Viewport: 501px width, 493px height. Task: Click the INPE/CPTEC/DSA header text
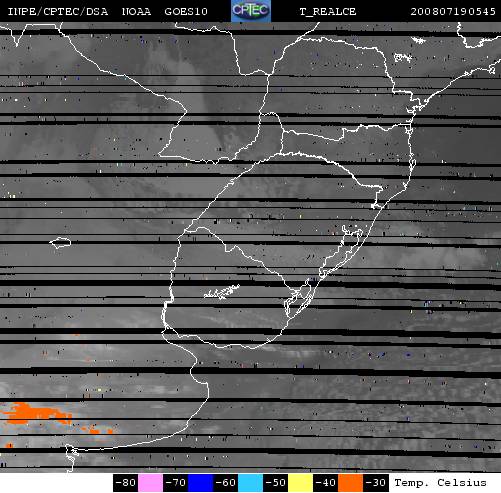[x=58, y=12]
